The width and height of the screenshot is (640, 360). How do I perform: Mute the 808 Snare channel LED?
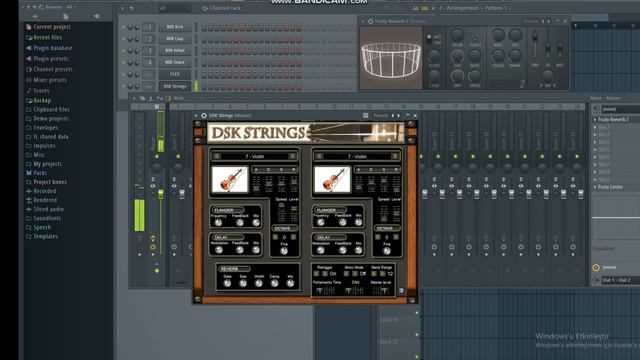124,62
